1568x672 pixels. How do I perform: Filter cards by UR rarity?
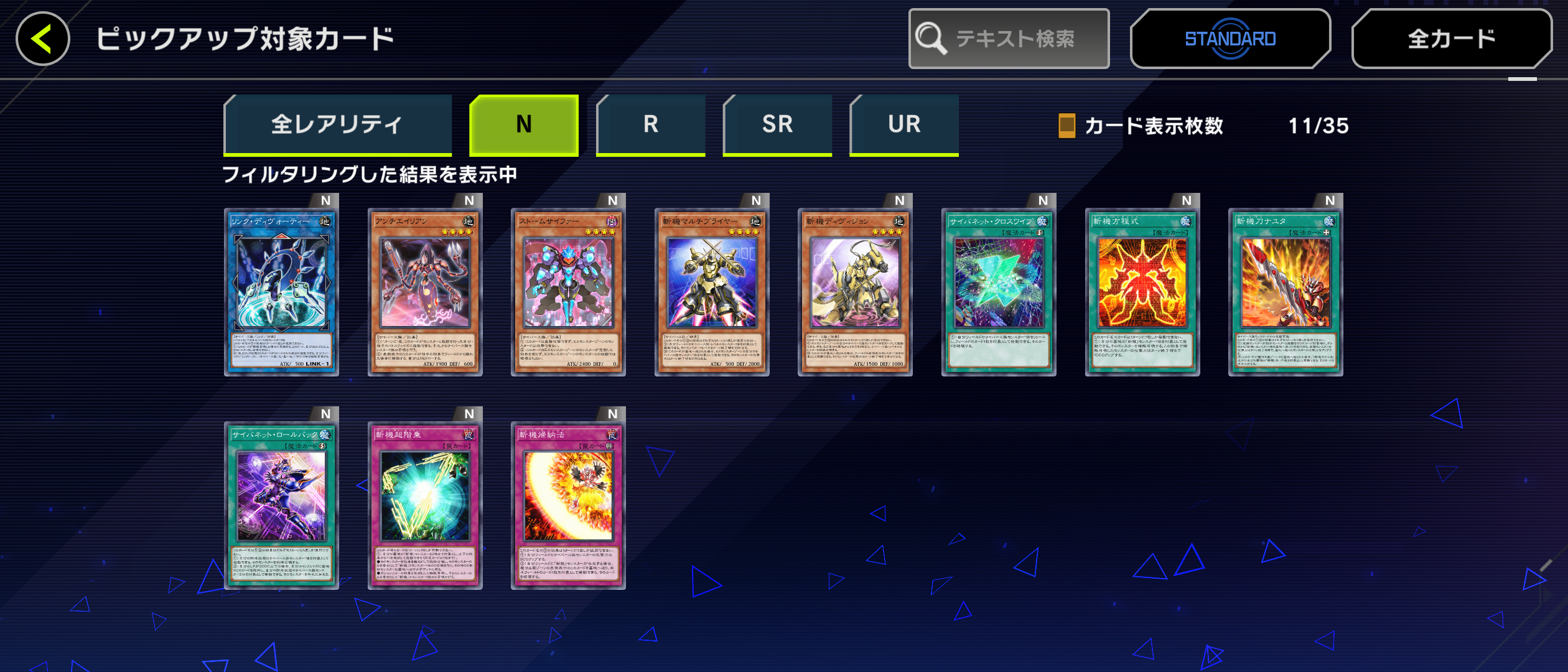(904, 124)
